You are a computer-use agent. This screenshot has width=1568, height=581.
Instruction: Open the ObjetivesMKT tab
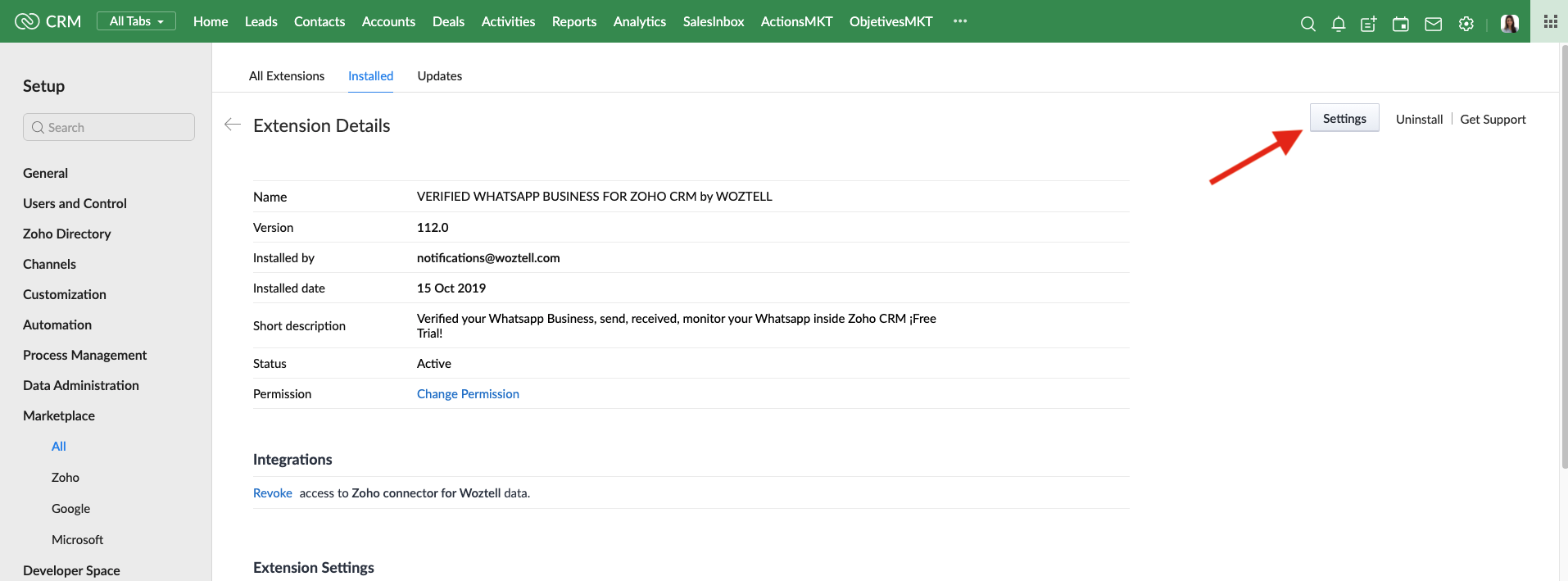click(891, 21)
